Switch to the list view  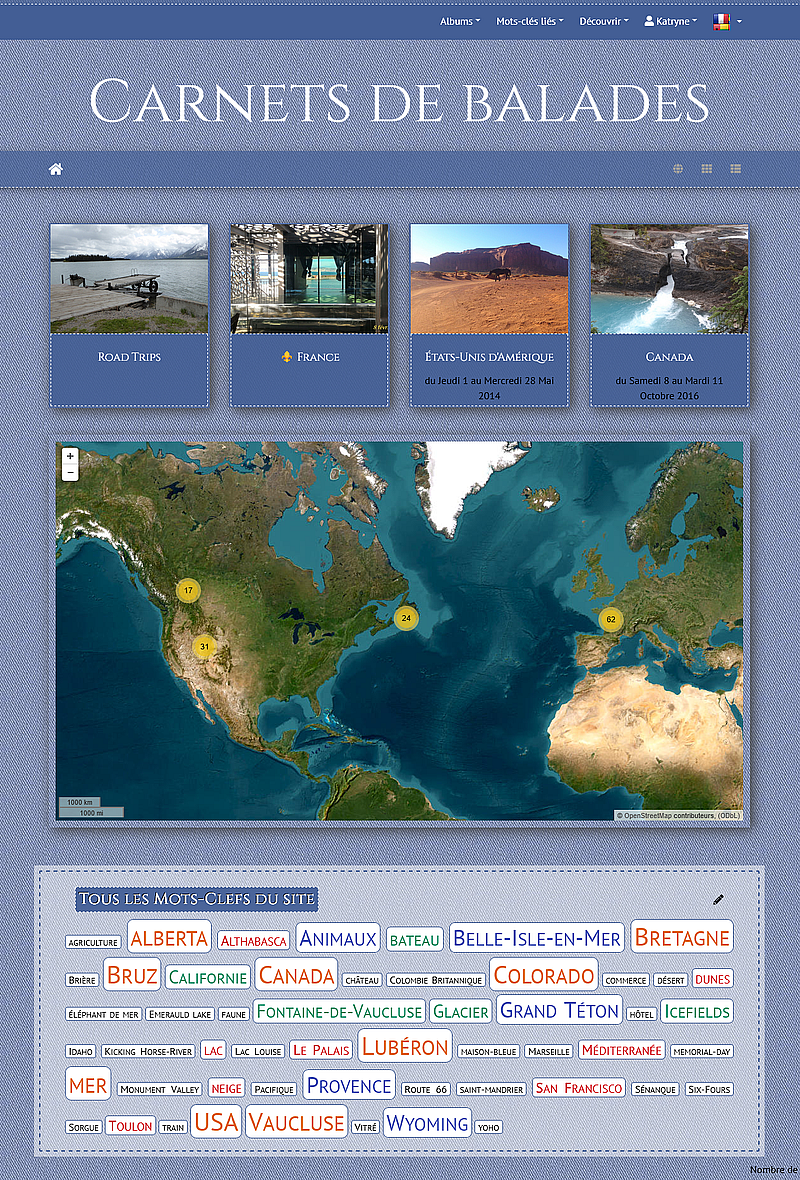735,169
